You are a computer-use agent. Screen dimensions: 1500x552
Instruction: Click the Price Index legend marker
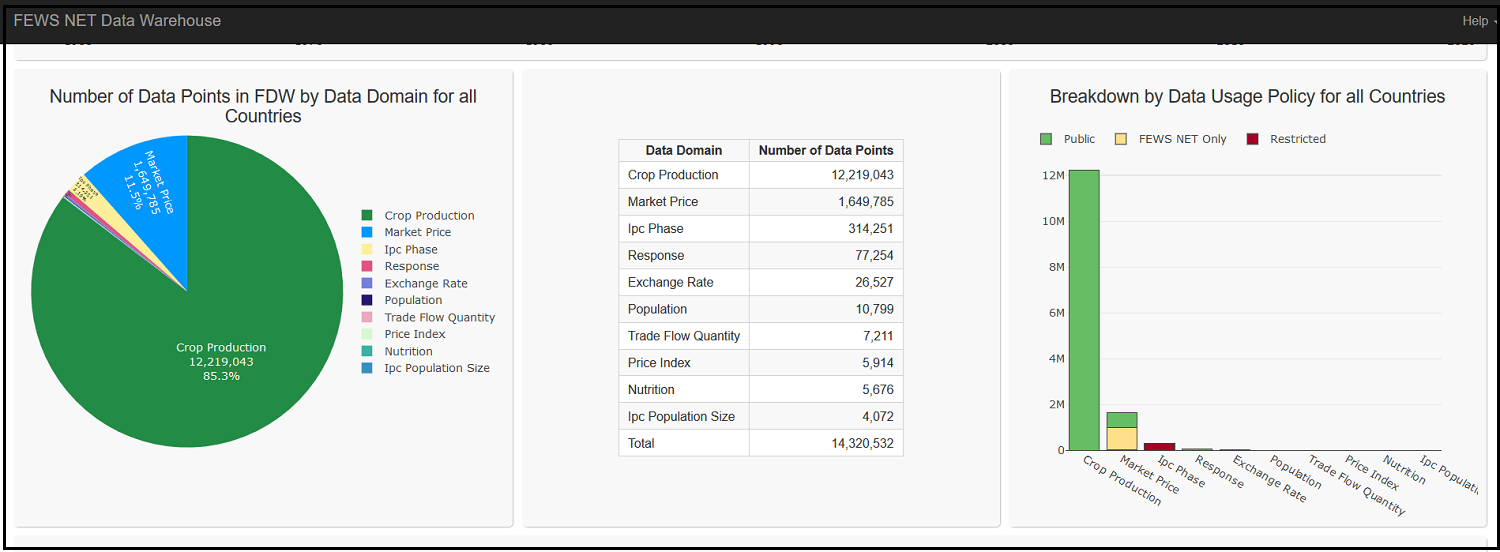point(367,334)
